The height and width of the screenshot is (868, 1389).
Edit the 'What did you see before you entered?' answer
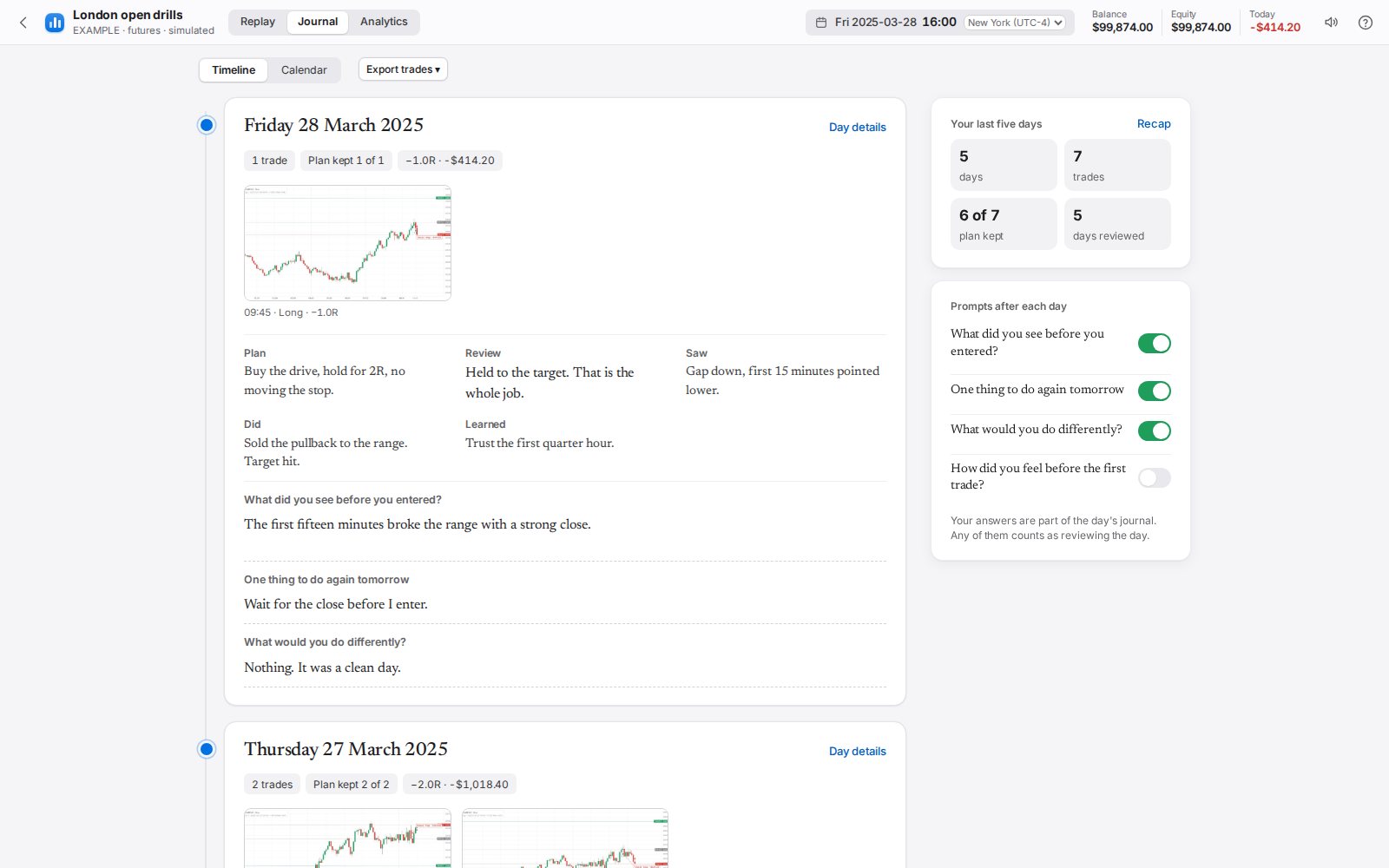(565, 533)
